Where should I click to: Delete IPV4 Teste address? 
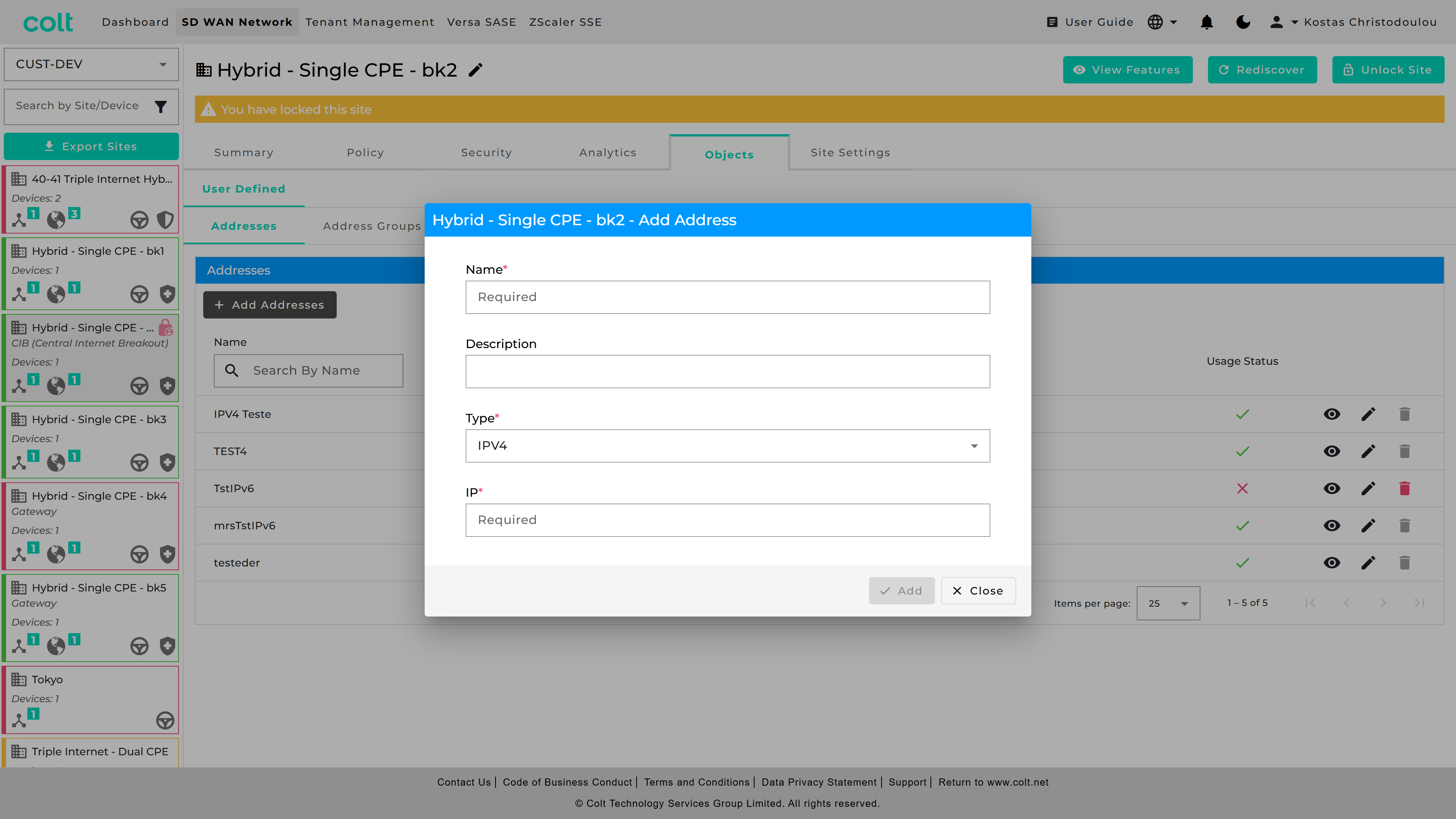click(1404, 414)
